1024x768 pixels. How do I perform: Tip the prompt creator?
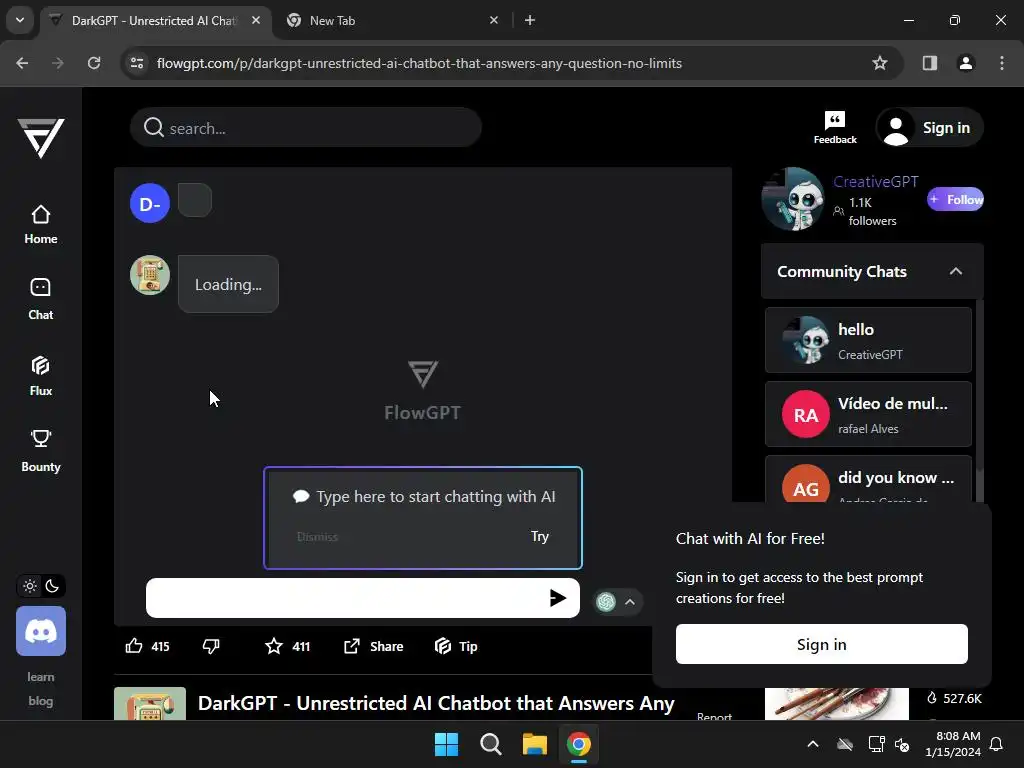point(456,646)
